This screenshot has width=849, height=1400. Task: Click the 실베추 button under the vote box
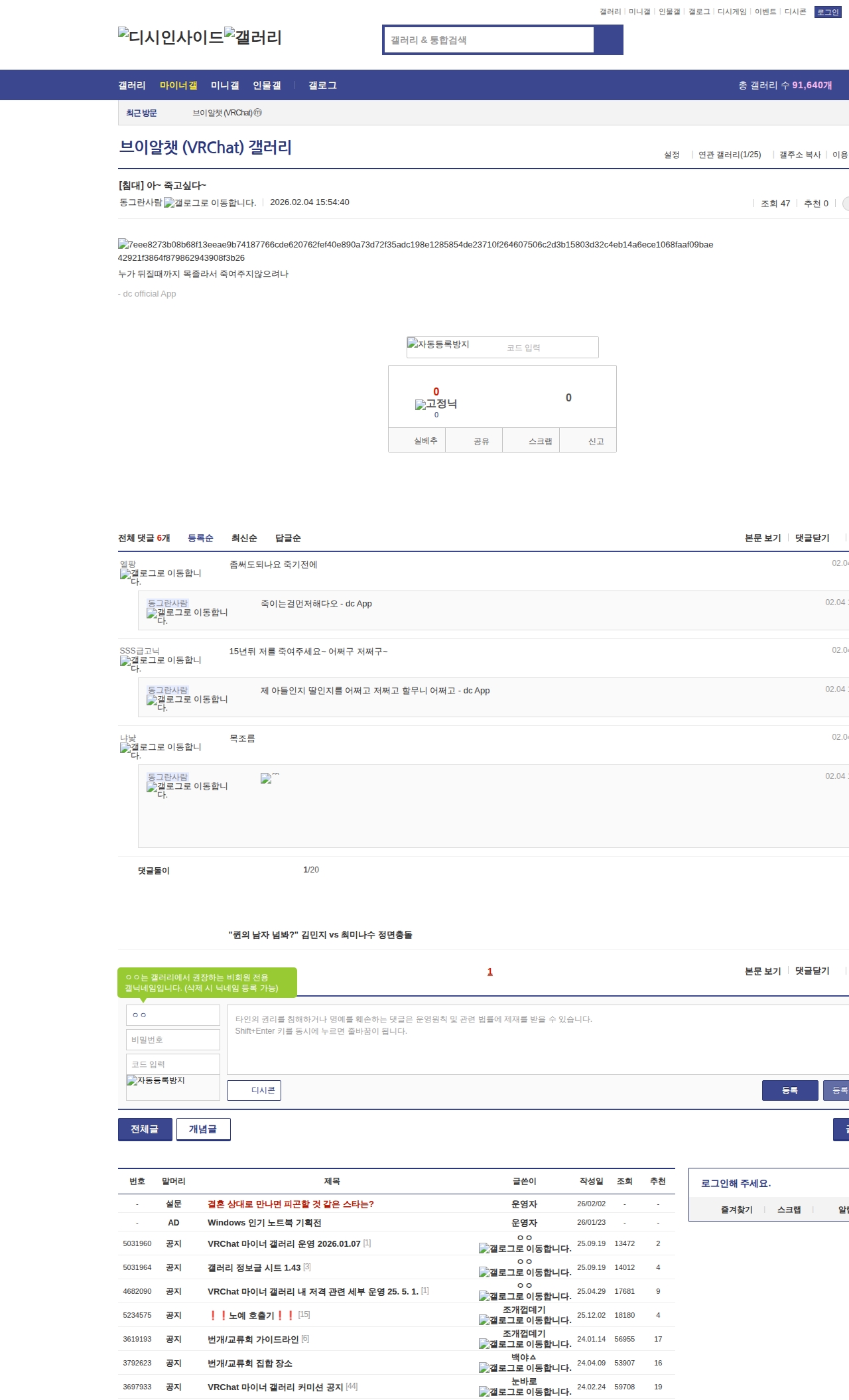[x=425, y=441]
